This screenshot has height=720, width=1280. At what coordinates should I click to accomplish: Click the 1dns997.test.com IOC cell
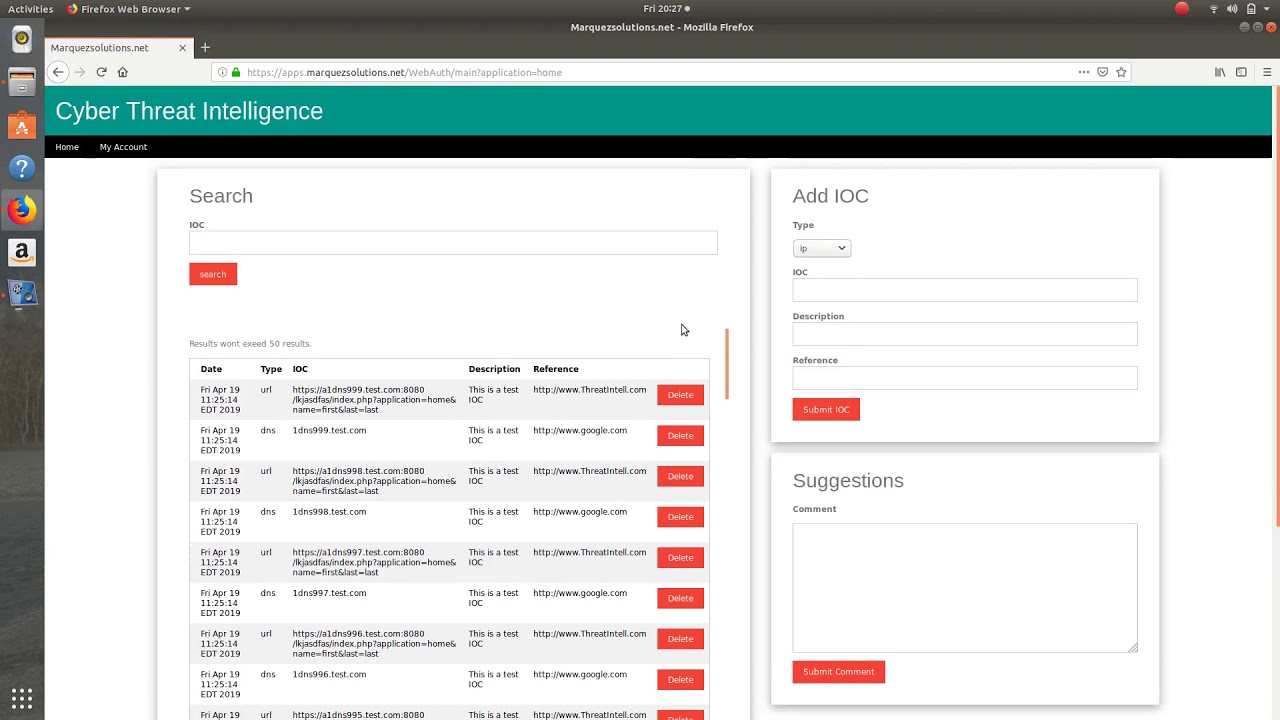tap(329, 593)
